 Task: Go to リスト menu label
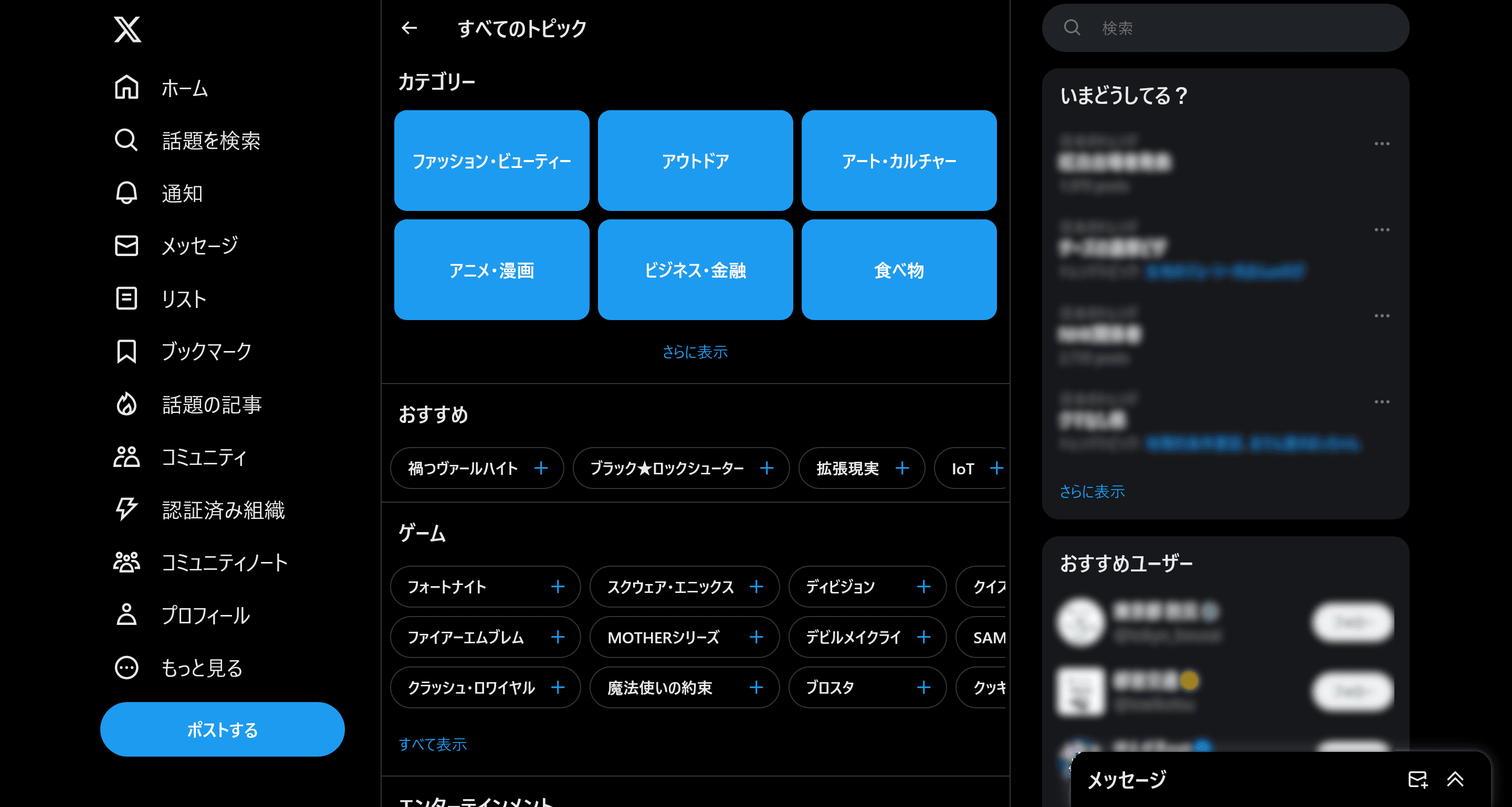coord(184,299)
